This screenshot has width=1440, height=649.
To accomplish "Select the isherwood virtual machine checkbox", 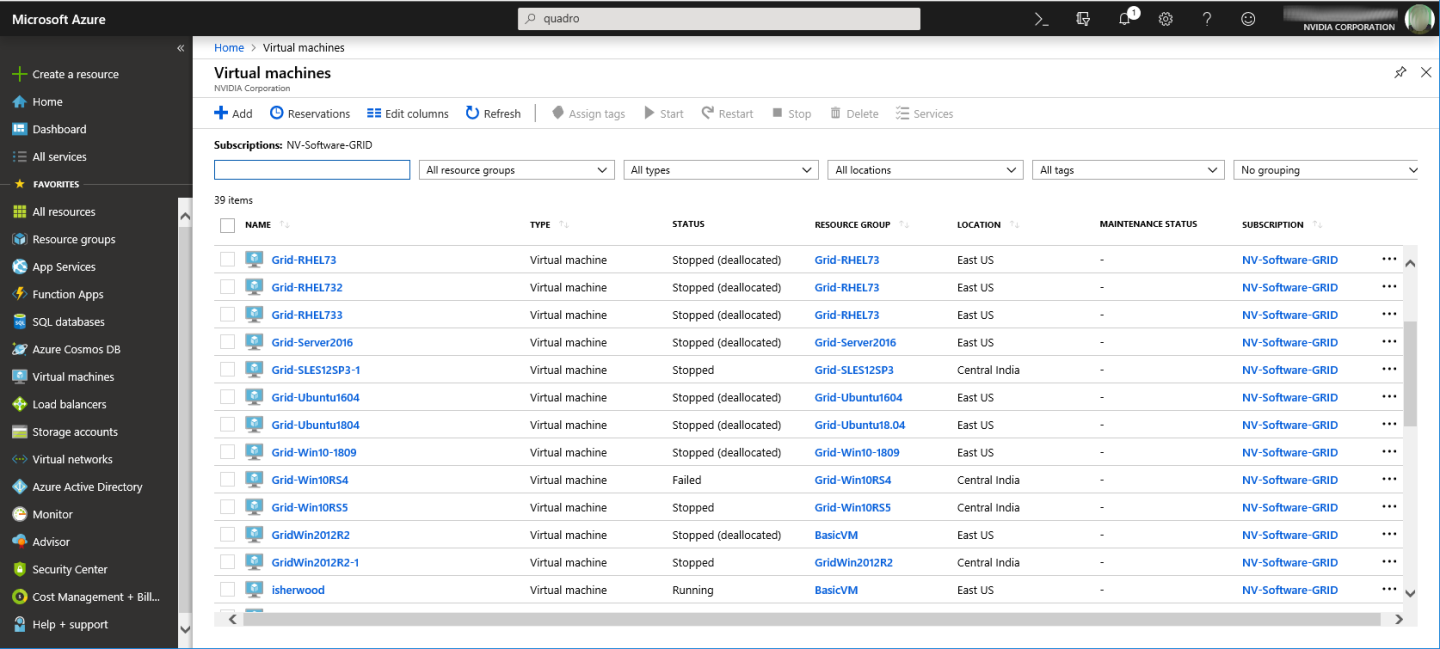I will tap(227, 589).
